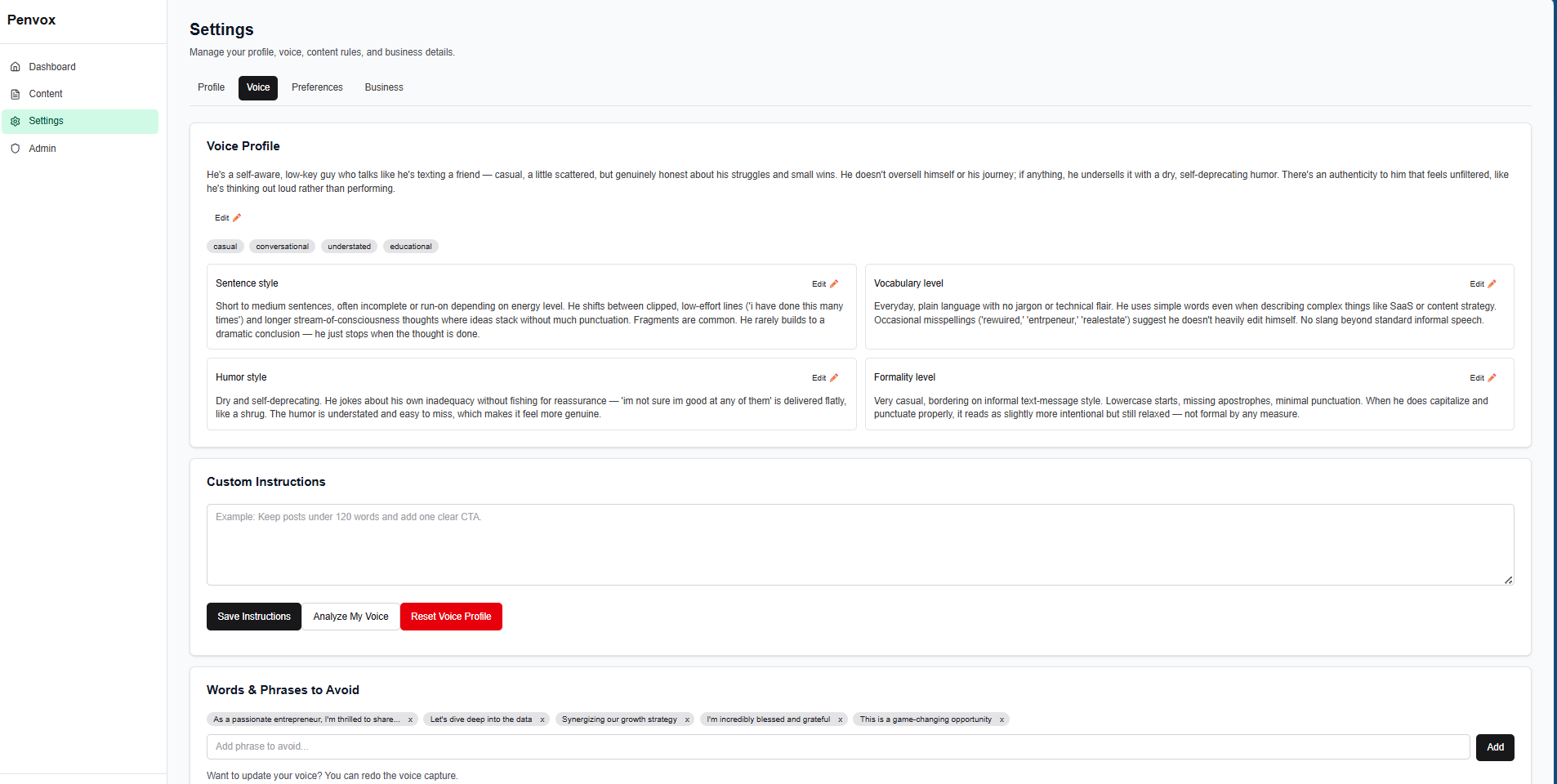1557x784 pixels.
Task: Click Save Instructions button
Action: (254, 617)
